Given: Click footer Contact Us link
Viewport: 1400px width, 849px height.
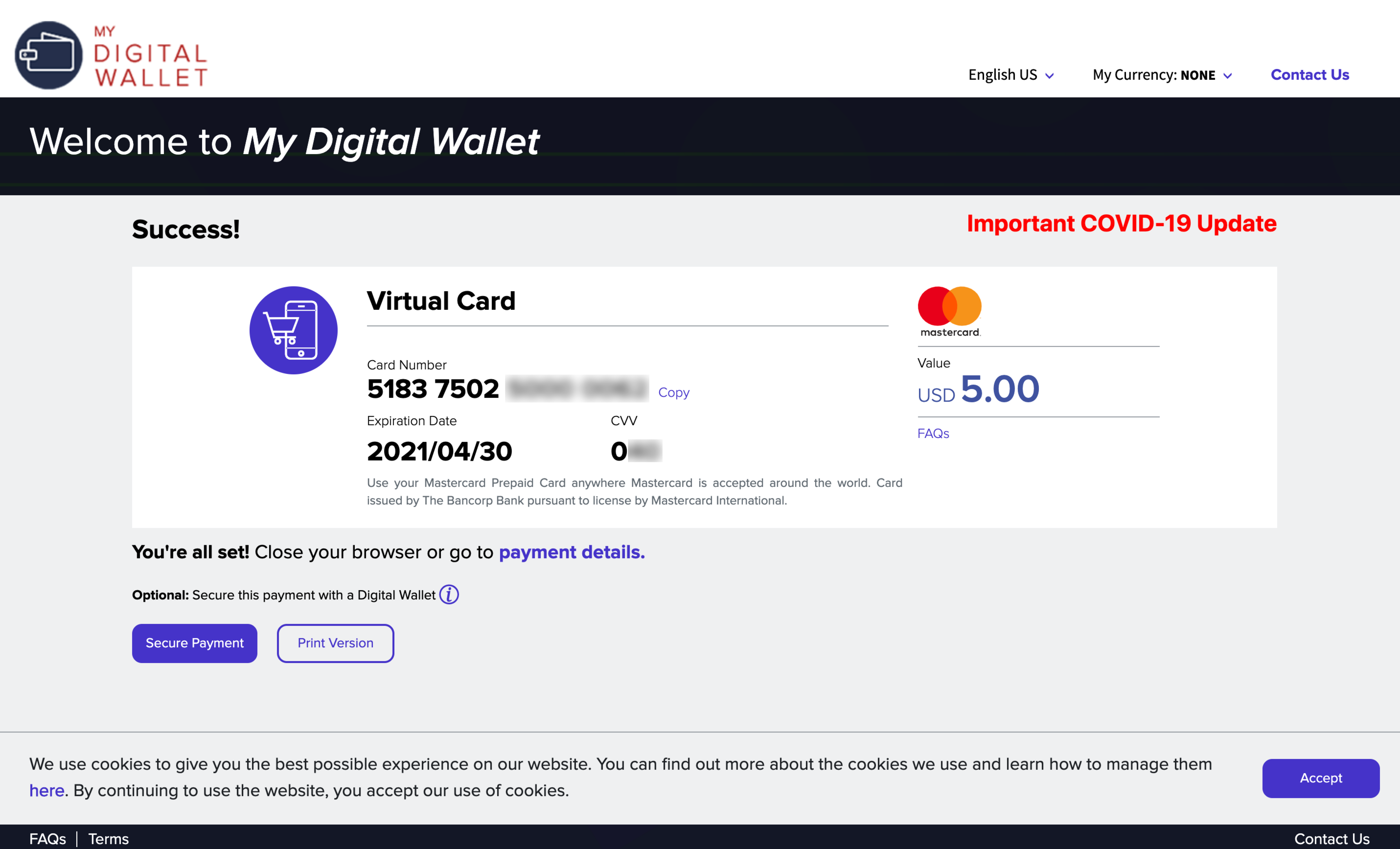Looking at the screenshot, I should pos(1331,838).
